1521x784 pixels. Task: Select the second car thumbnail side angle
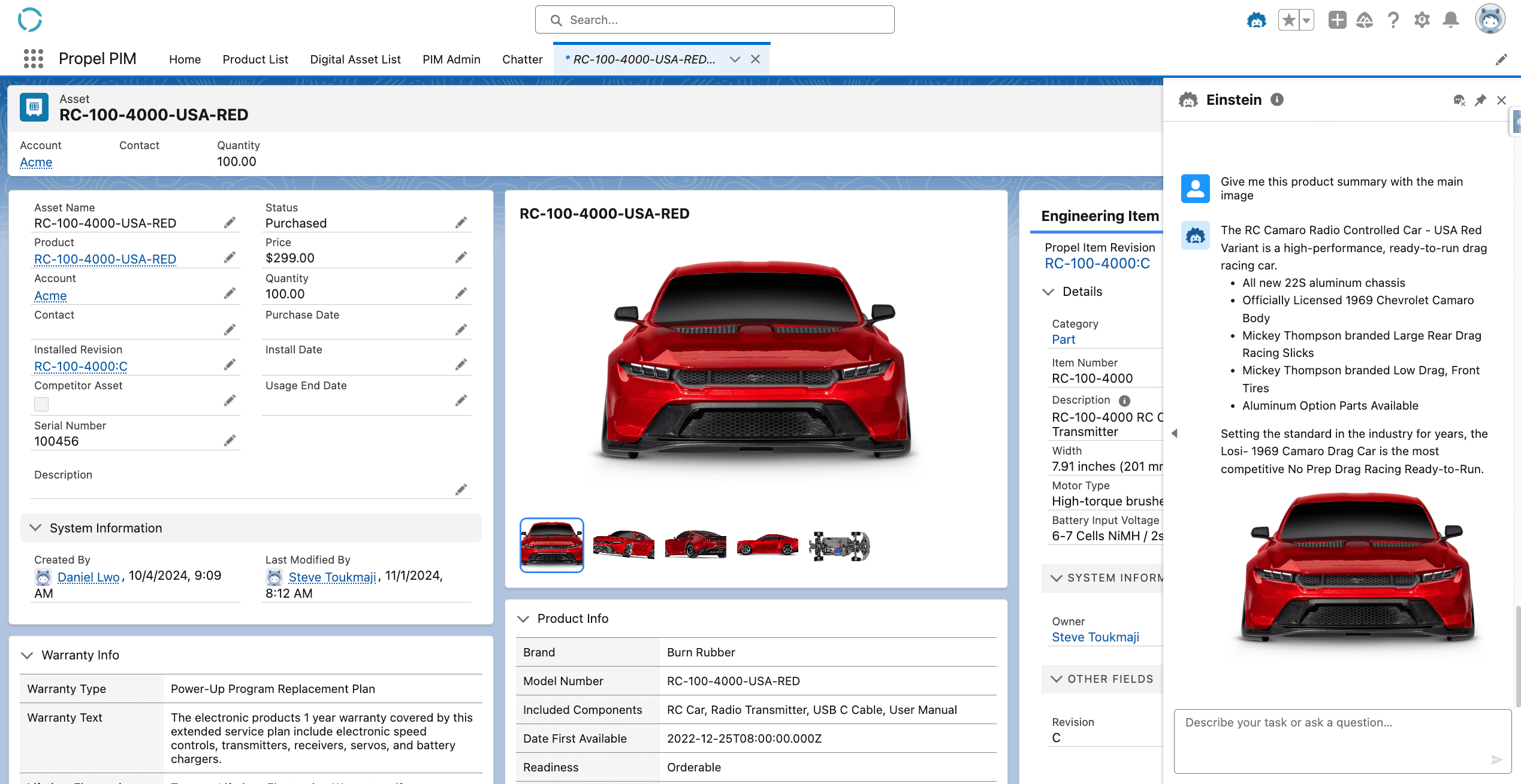point(623,545)
